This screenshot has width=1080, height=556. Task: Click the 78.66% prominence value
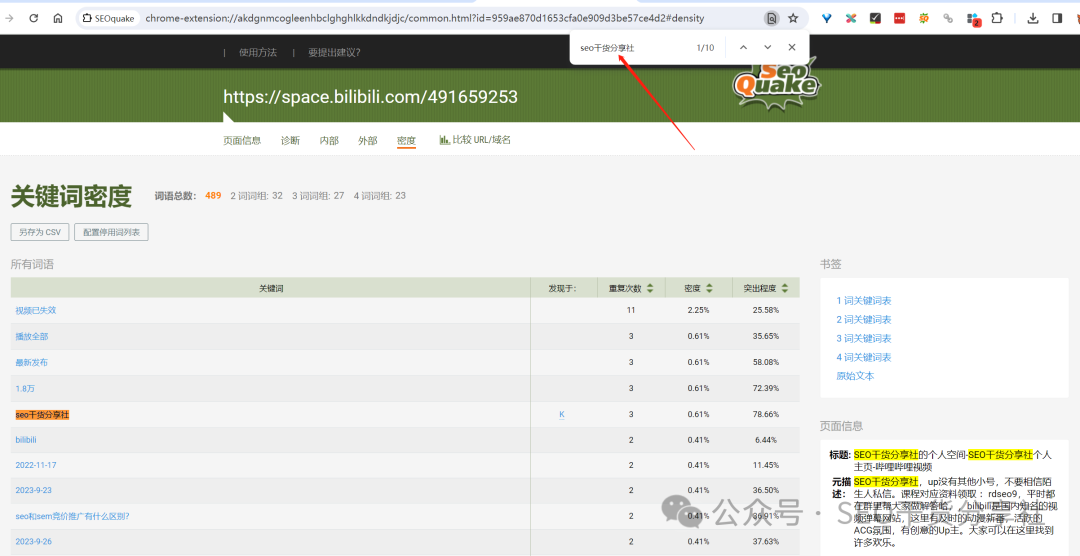(x=766, y=415)
